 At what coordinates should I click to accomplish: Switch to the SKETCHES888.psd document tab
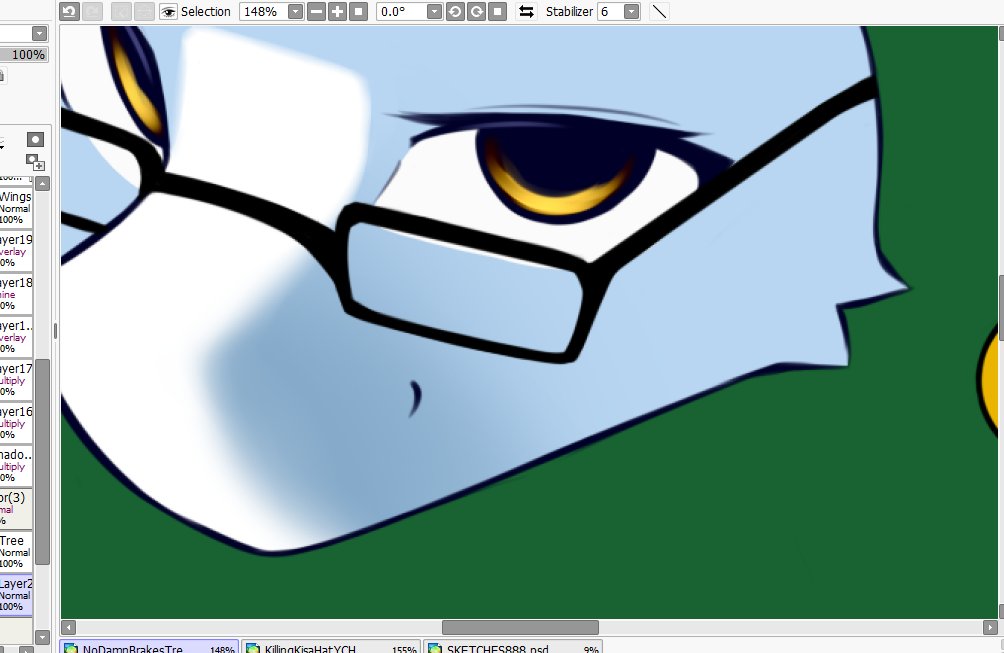coord(513,647)
